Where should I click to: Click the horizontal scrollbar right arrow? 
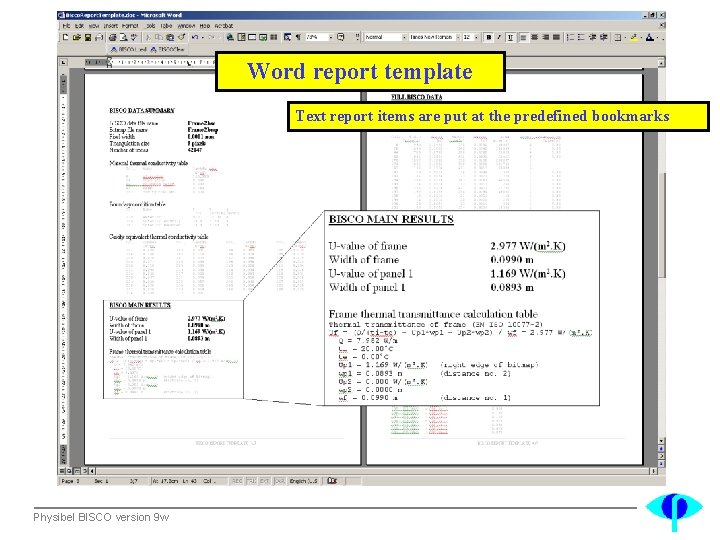(x=653, y=471)
